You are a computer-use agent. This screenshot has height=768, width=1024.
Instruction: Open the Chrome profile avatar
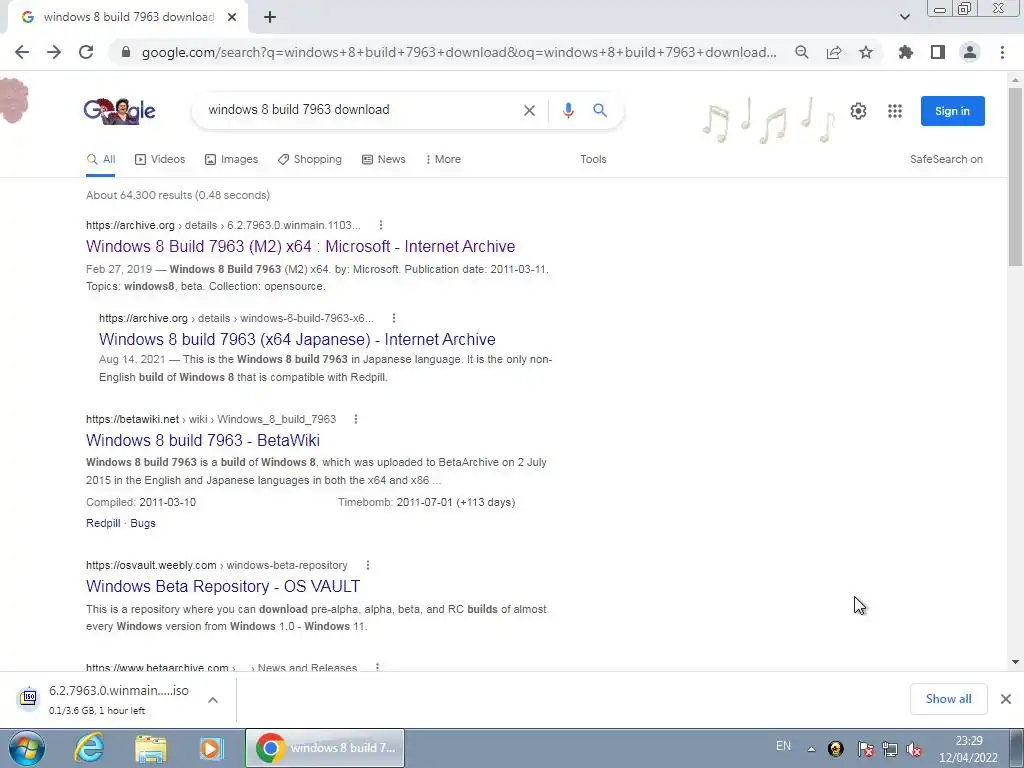click(x=970, y=52)
